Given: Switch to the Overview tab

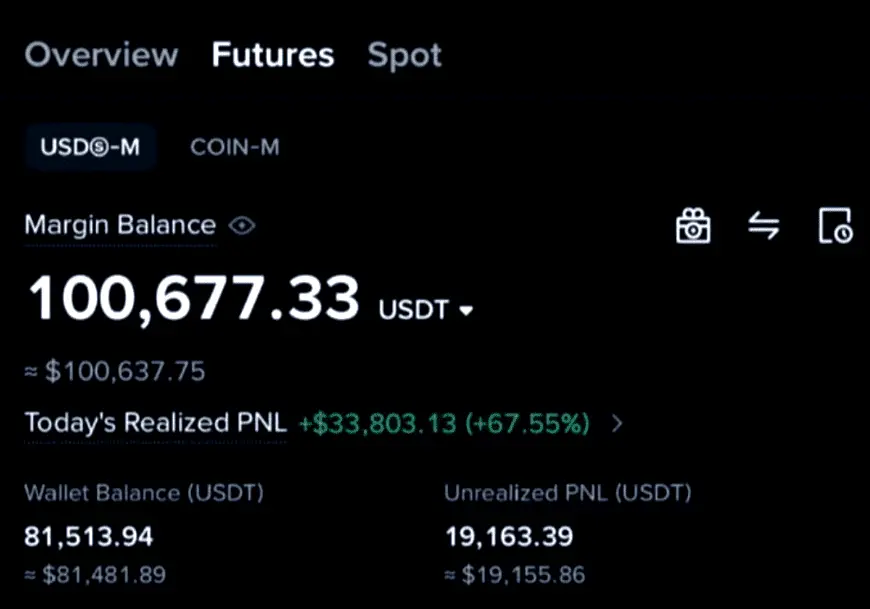Looking at the screenshot, I should (101, 55).
